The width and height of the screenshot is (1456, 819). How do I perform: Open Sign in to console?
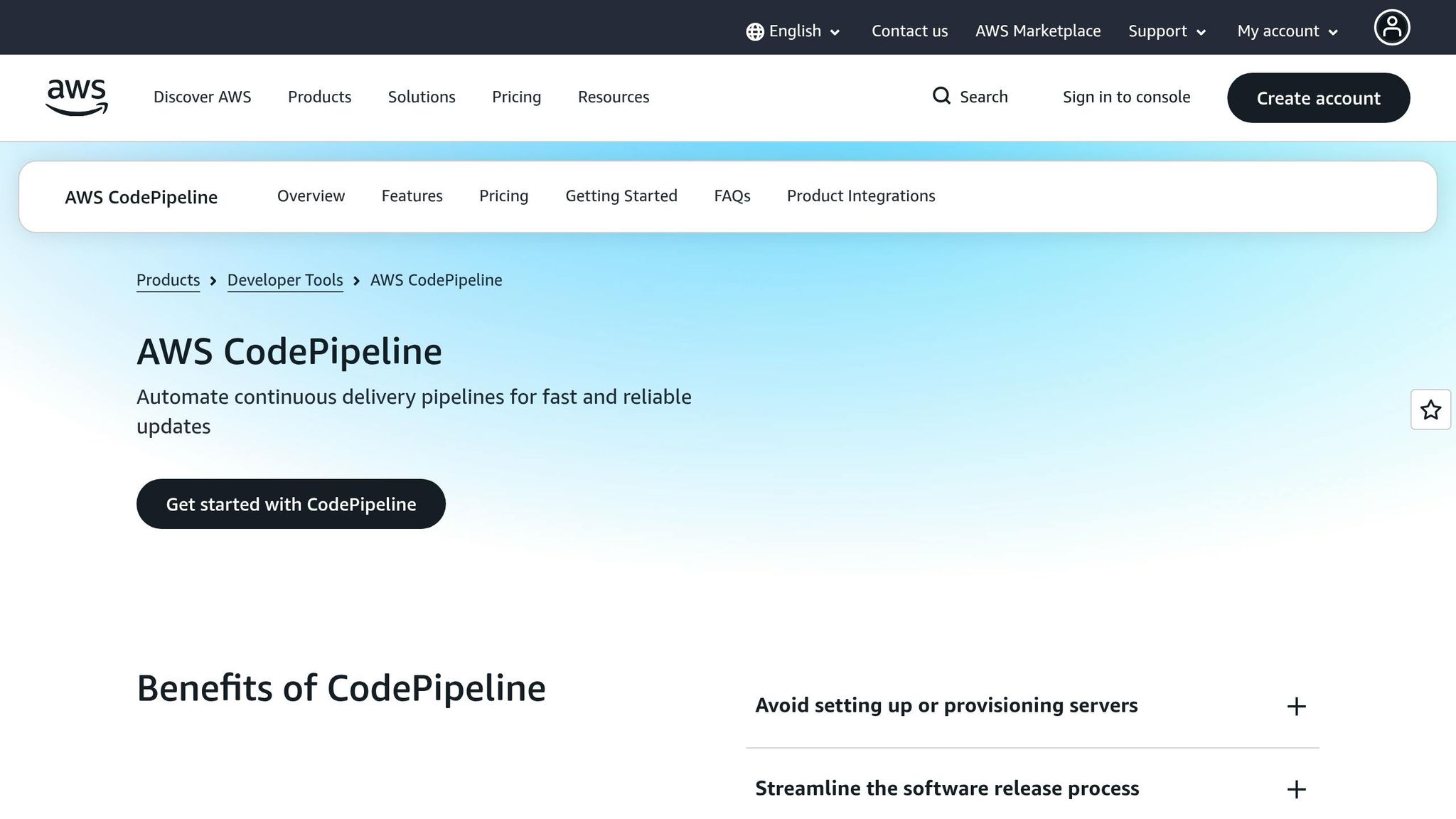coord(1126,97)
